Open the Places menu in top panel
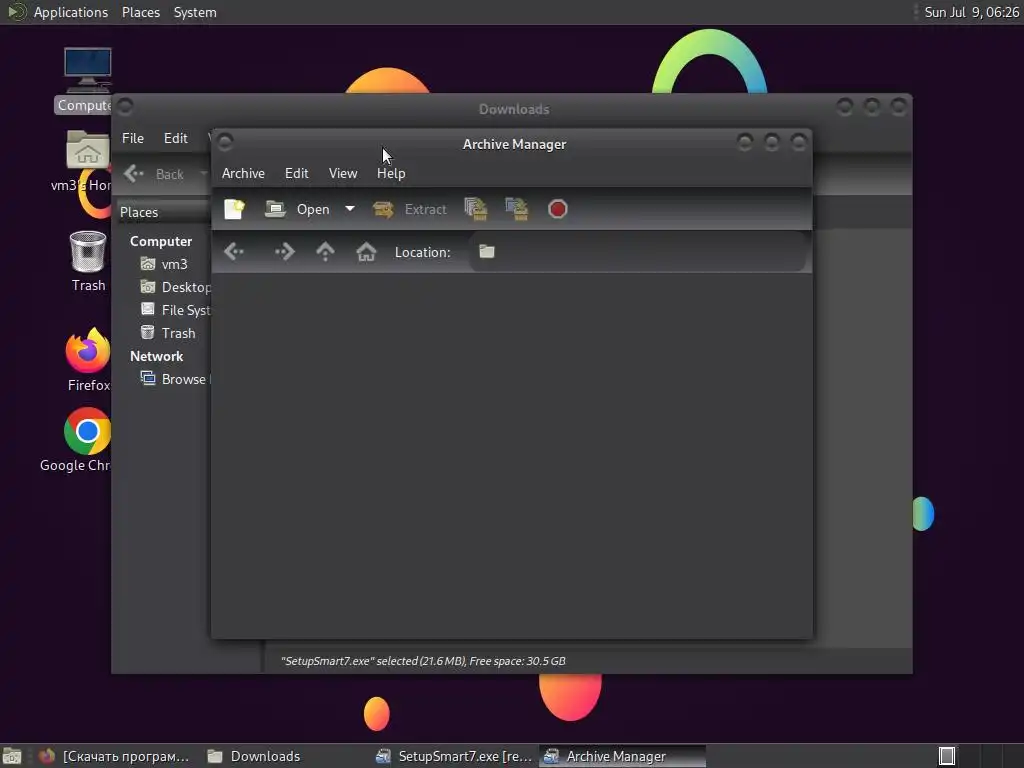Viewport: 1024px width, 768px height. (x=140, y=12)
